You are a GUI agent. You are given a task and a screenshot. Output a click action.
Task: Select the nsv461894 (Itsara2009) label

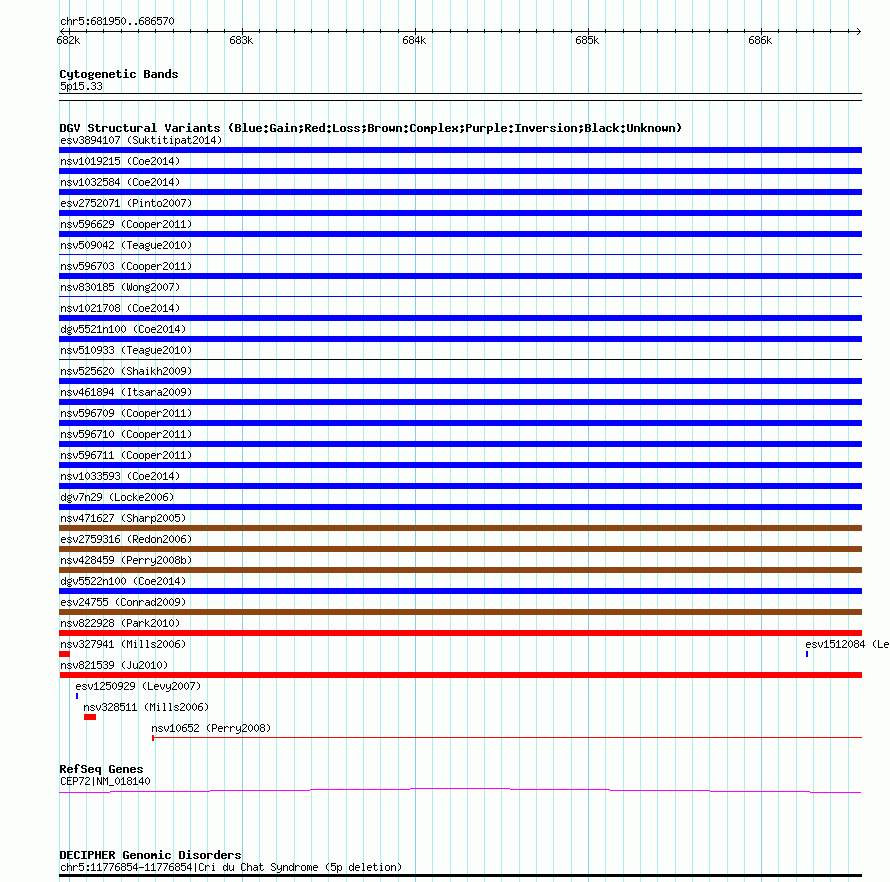(126, 392)
